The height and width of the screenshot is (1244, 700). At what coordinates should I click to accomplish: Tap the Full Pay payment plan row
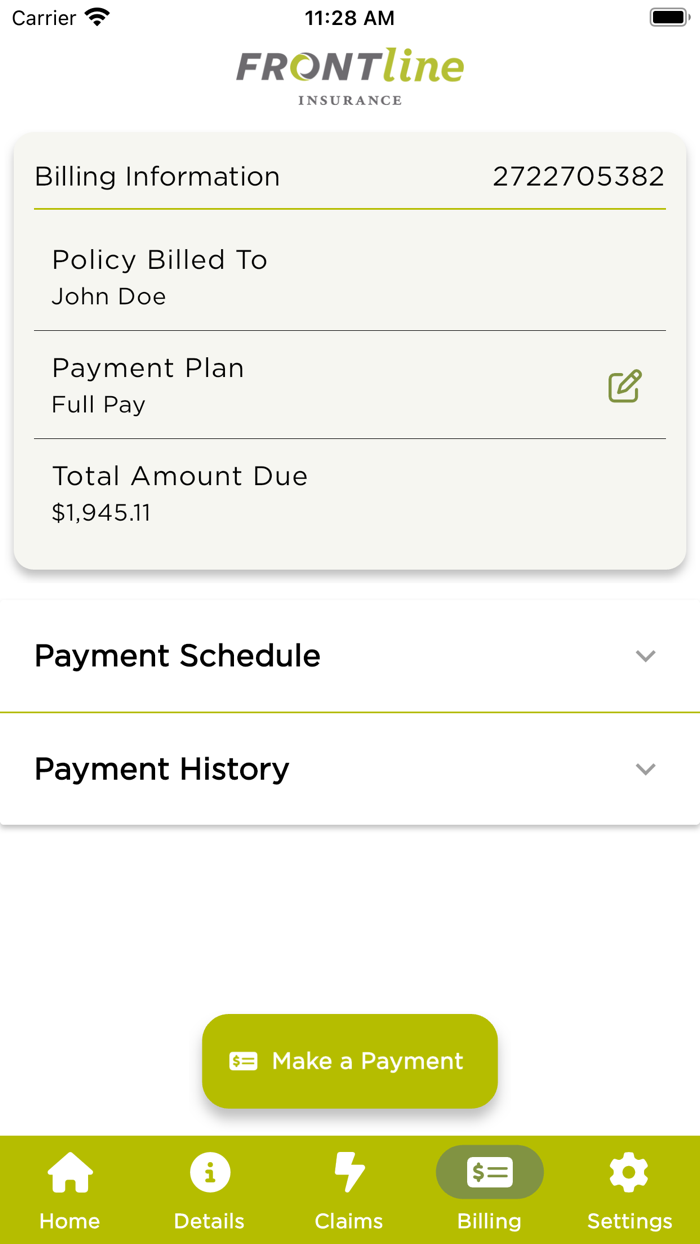coord(350,385)
